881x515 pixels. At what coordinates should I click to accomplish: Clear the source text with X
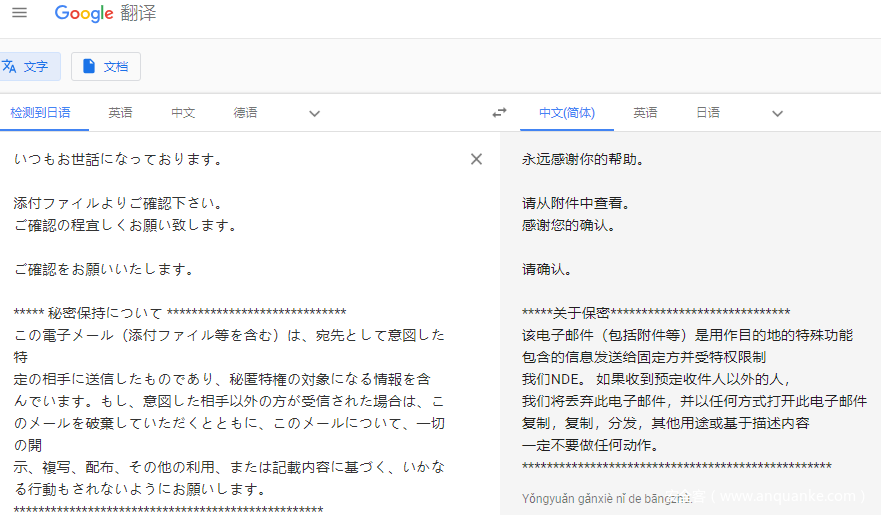(x=476, y=159)
